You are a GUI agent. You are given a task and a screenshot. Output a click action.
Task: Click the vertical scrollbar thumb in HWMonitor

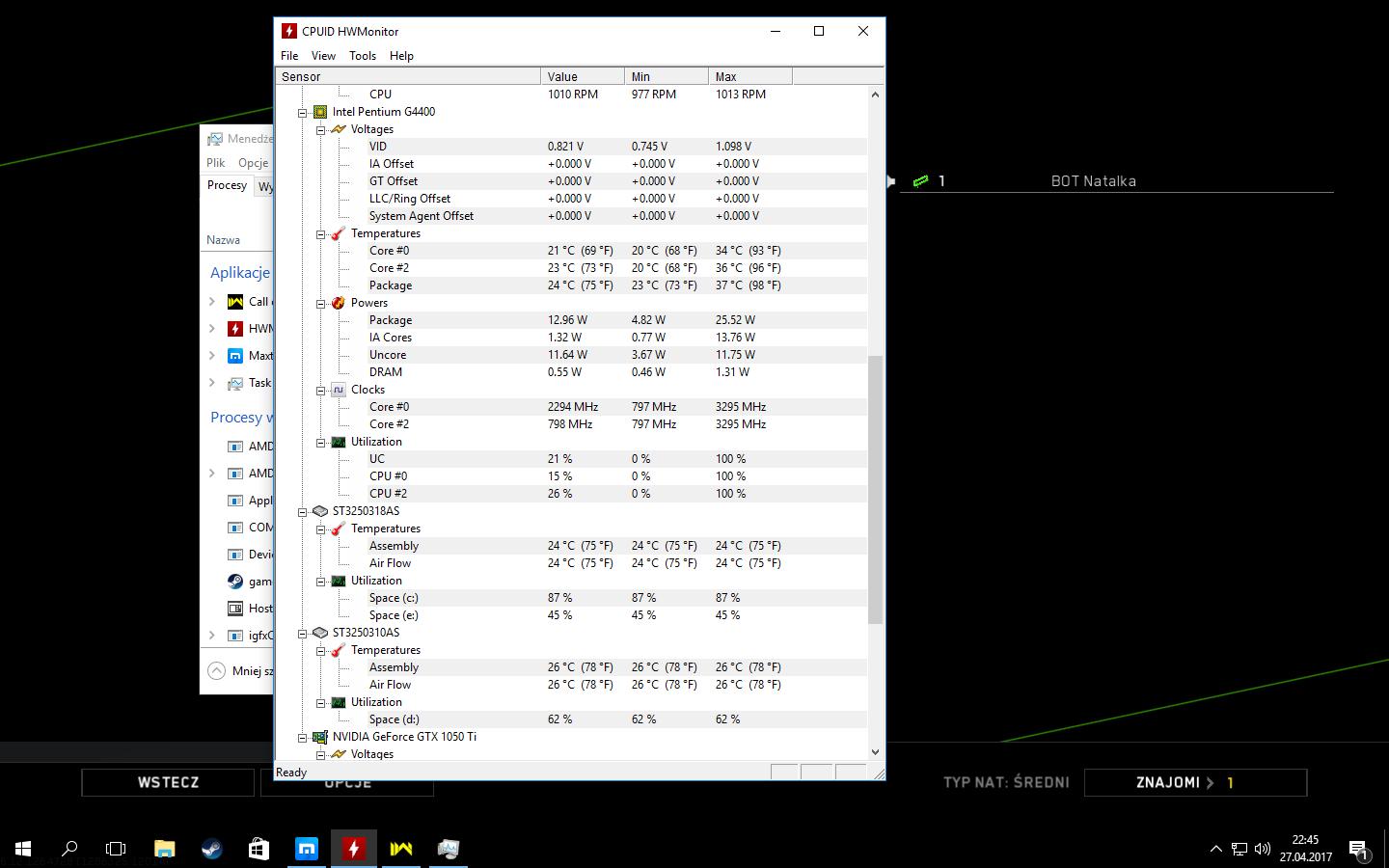(875, 490)
